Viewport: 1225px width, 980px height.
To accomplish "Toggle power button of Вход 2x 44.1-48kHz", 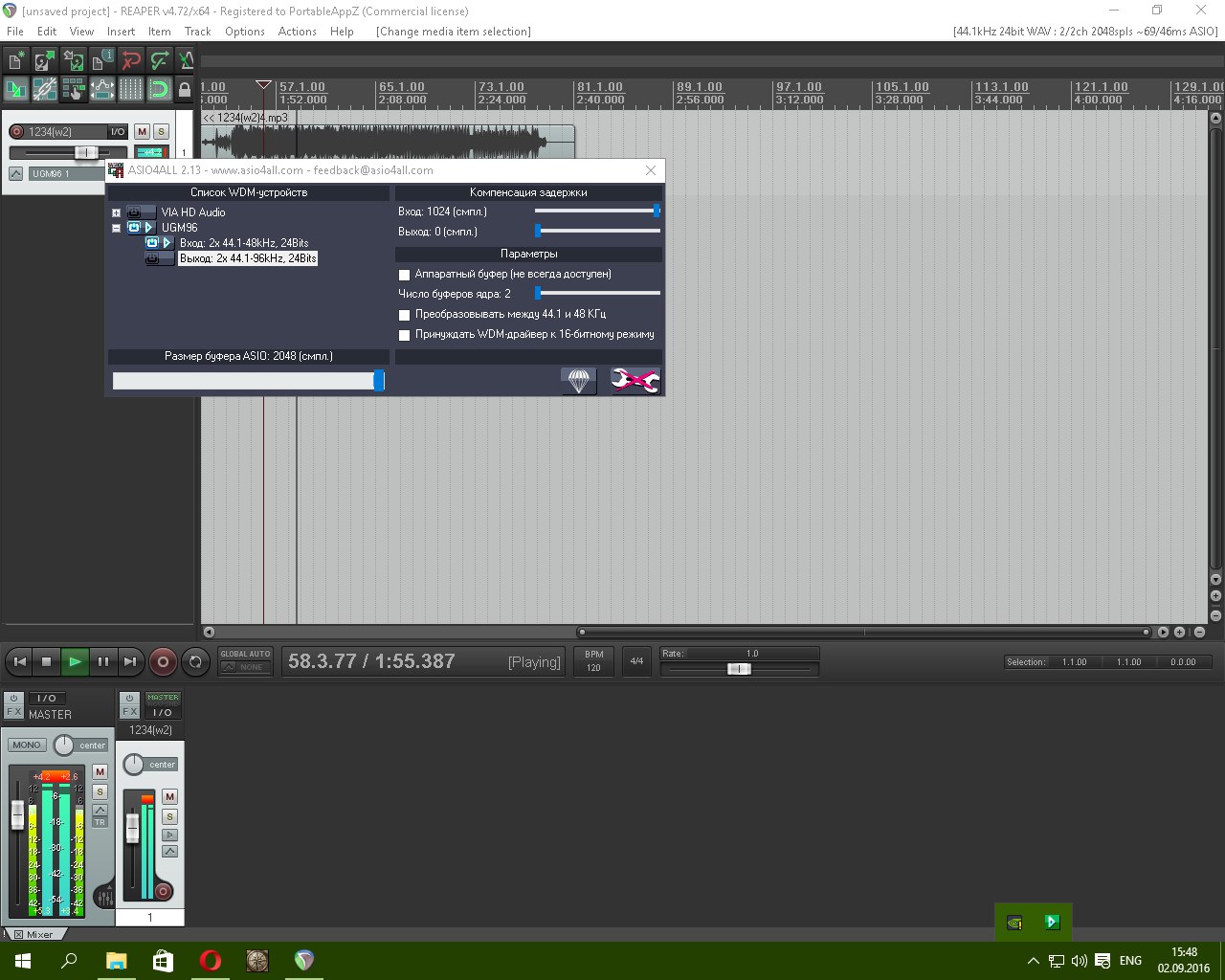I will coord(152,243).
